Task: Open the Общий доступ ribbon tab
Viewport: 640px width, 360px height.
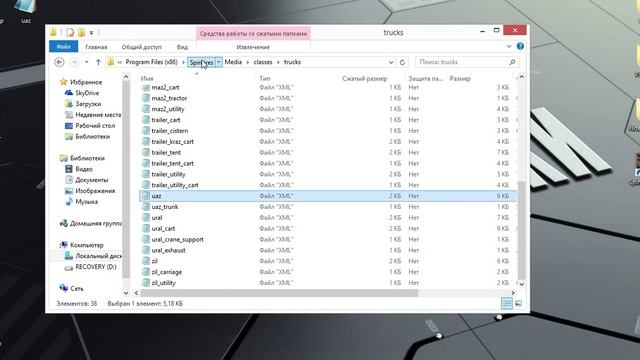Action: point(142,47)
